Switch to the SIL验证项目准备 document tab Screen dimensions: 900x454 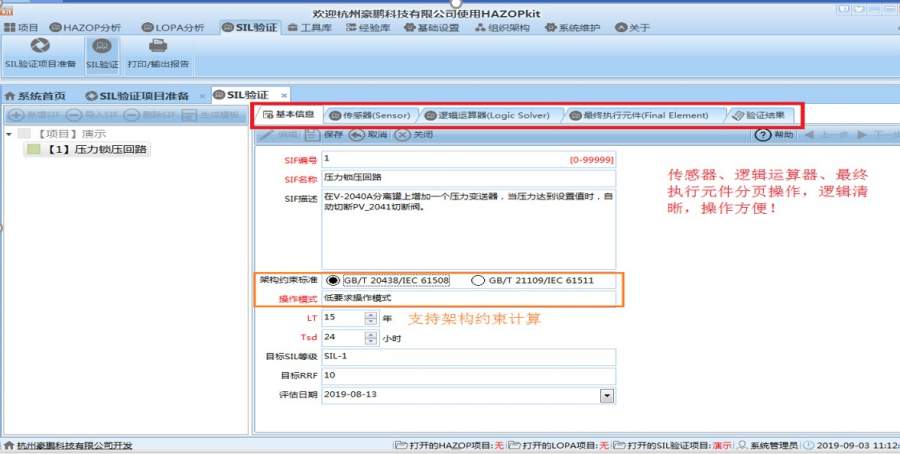137,96
